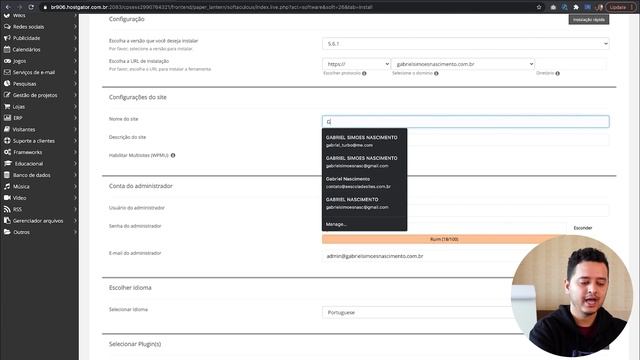Viewport: 640px width, 360px height.
Task: Click the Vídeo camera icon
Action: [x=7, y=198]
